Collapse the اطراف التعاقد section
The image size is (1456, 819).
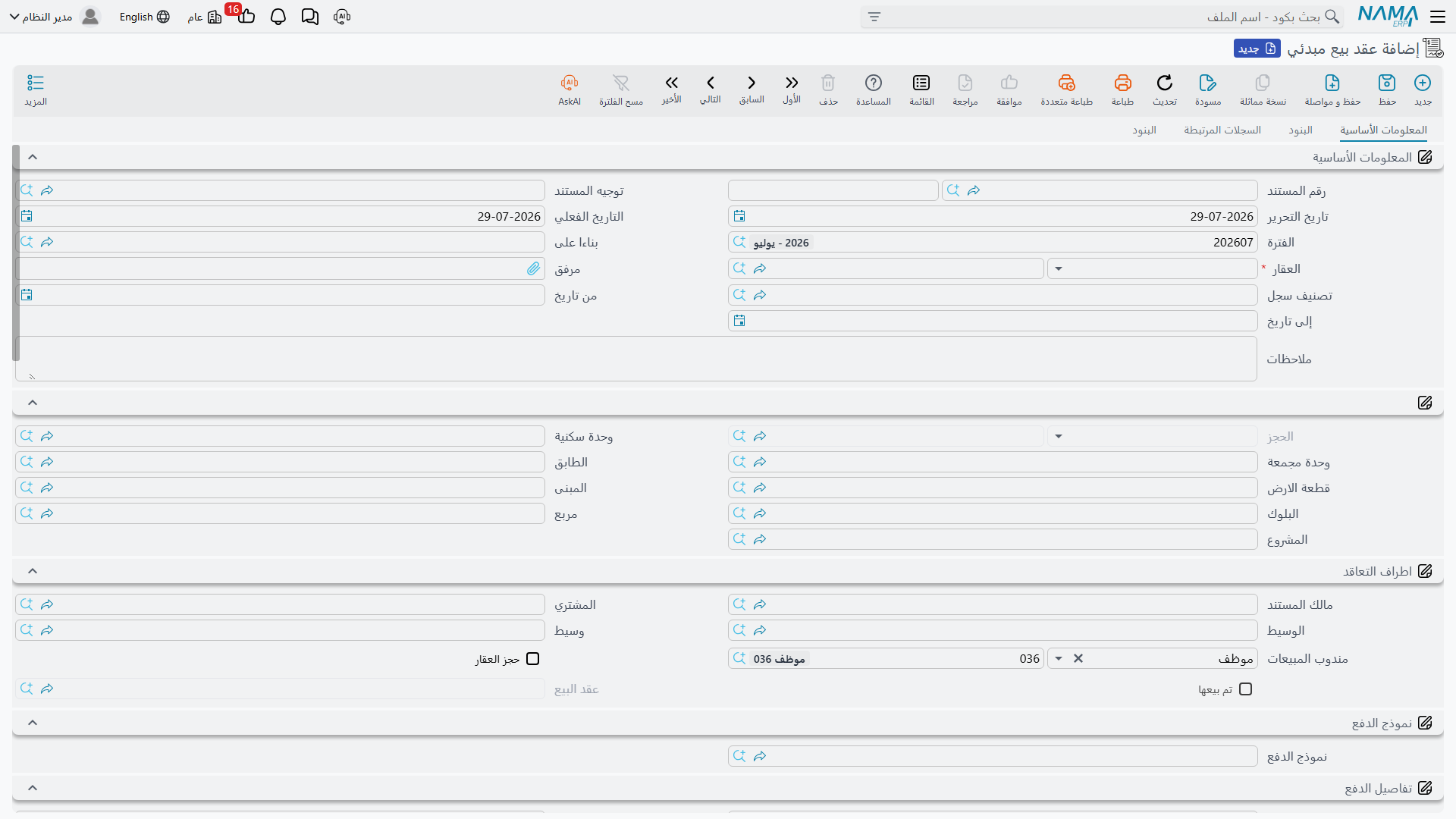(33, 571)
